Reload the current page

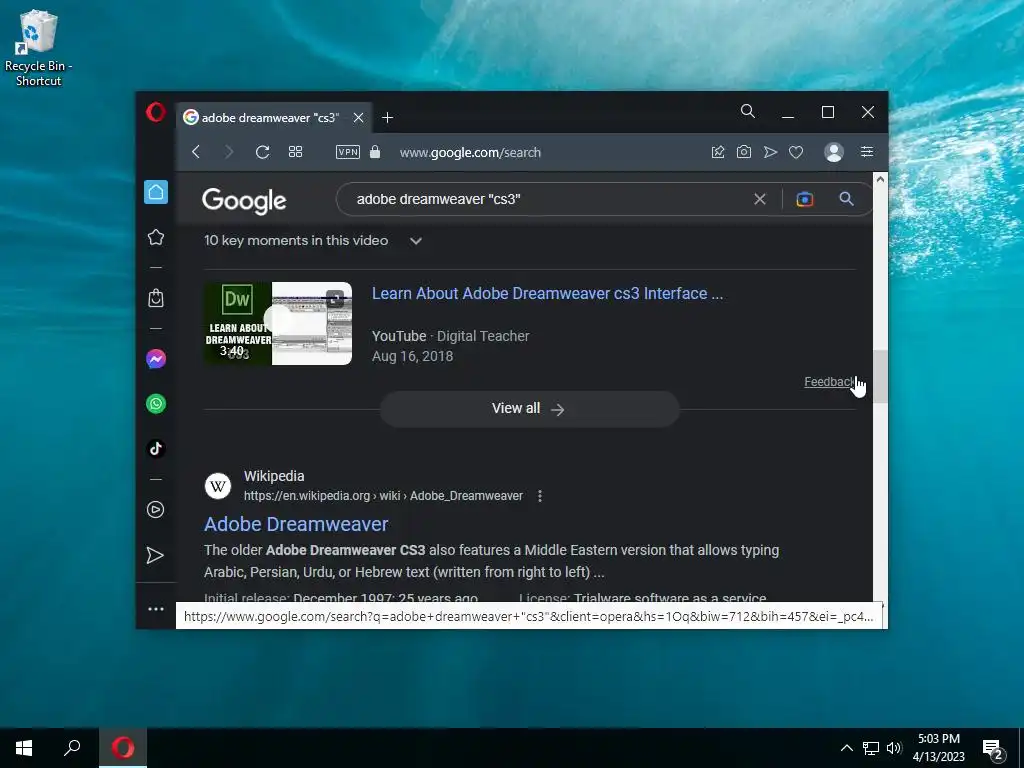click(x=263, y=152)
